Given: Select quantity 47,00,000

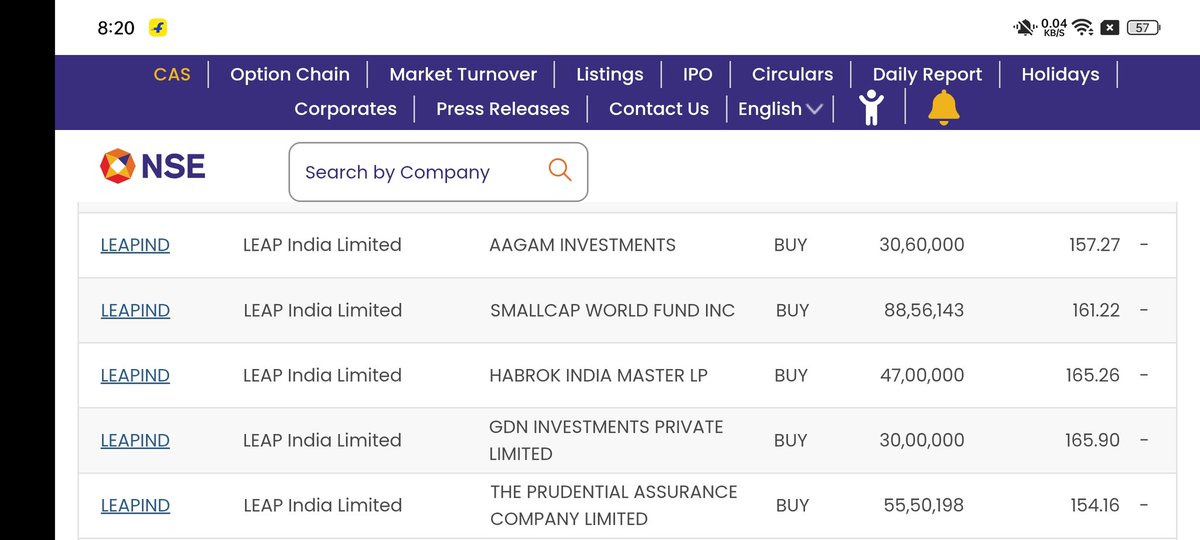Looking at the screenshot, I should click(922, 375).
